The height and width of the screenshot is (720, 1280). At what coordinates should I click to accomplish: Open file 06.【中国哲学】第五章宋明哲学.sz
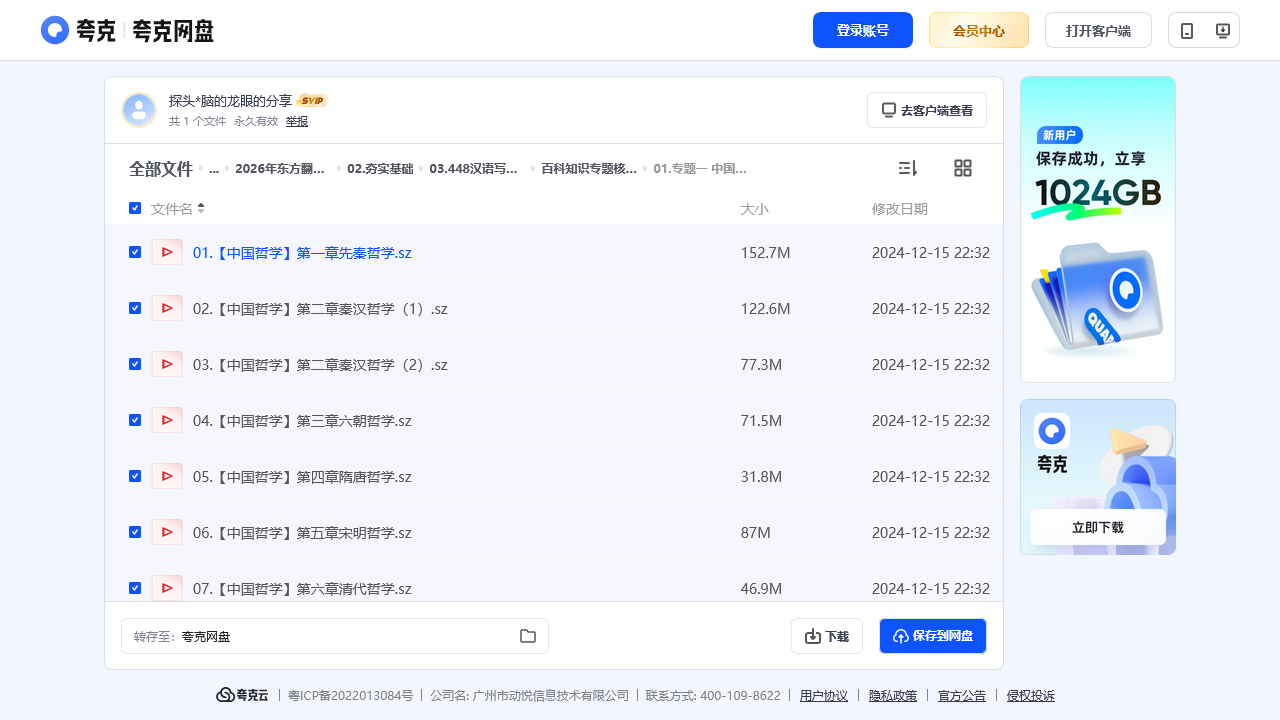point(302,533)
